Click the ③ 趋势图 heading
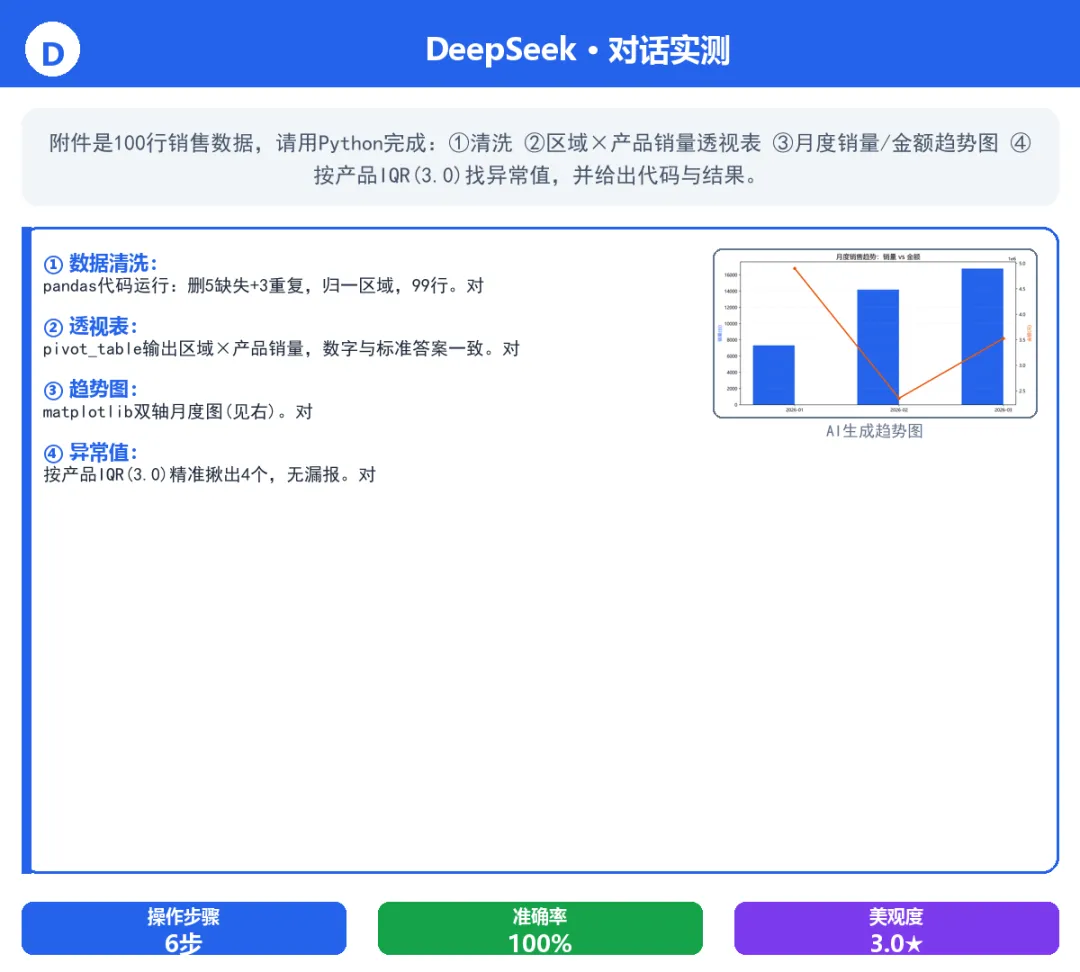The image size is (1080, 972). (x=90, y=390)
